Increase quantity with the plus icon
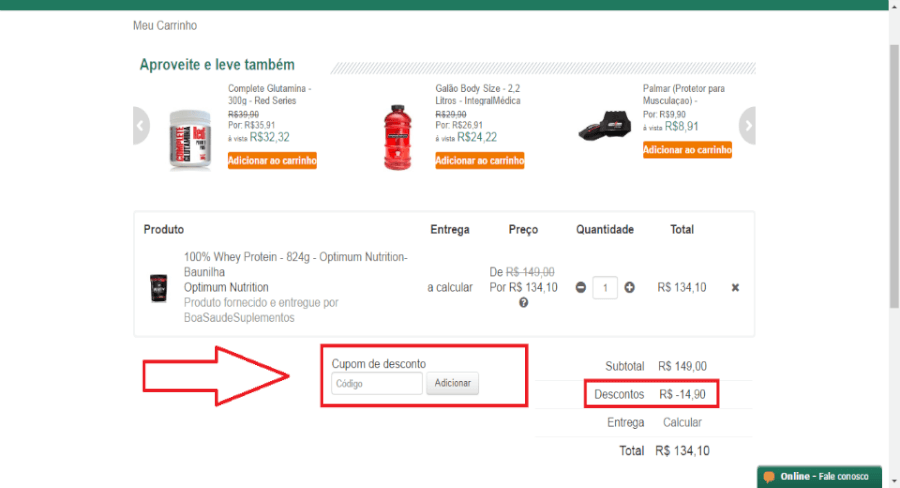This screenshot has width=900, height=488. 630,288
